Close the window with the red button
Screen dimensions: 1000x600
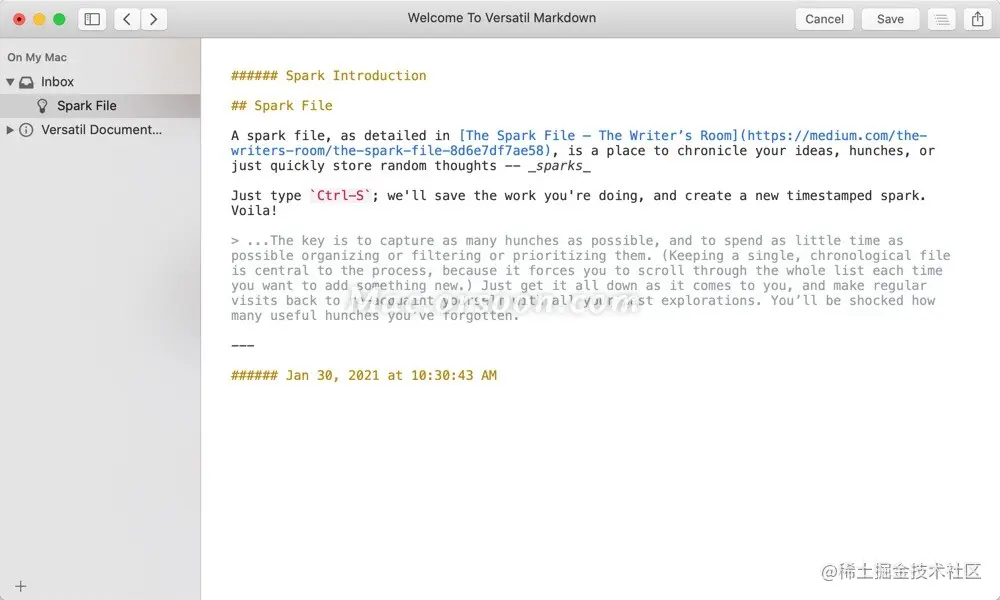pyautogui.click(x=19, y=19)
